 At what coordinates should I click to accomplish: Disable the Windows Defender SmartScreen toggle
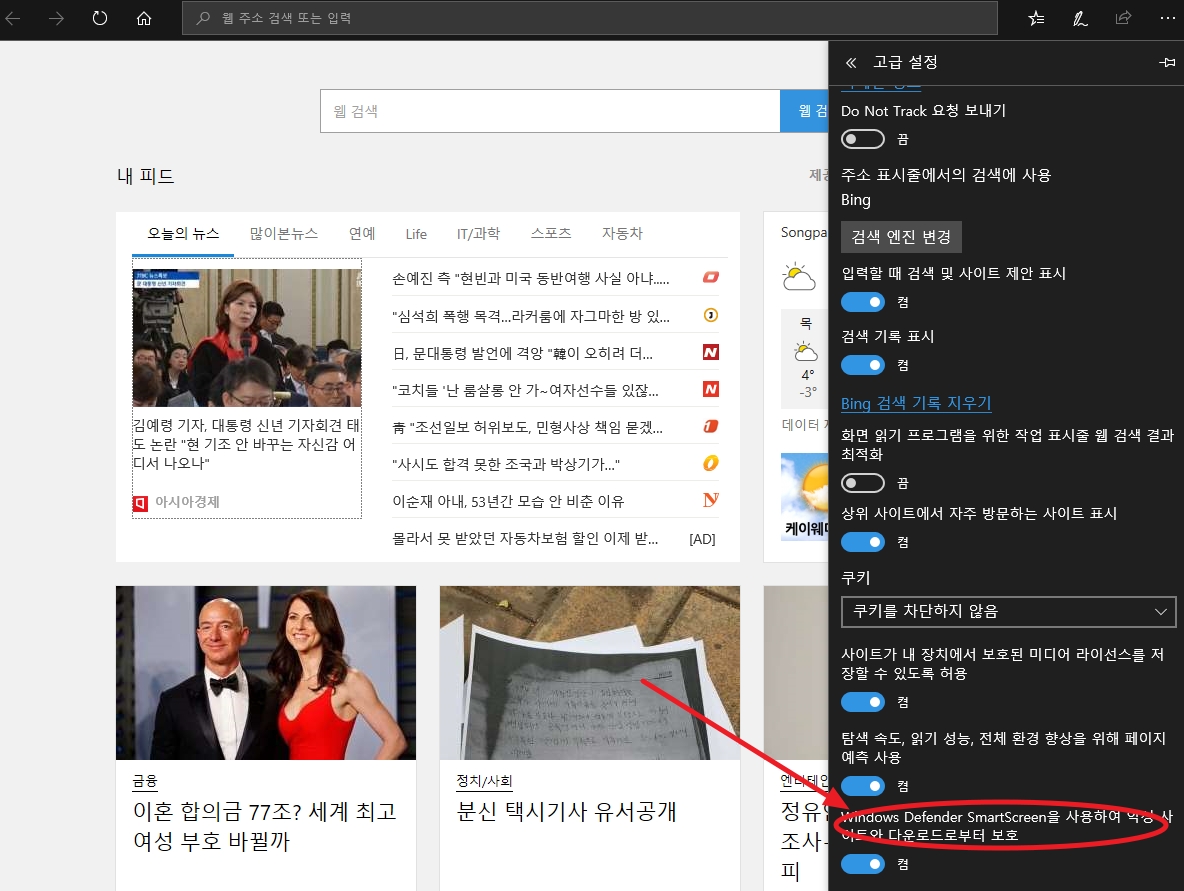tap(863, 864)
